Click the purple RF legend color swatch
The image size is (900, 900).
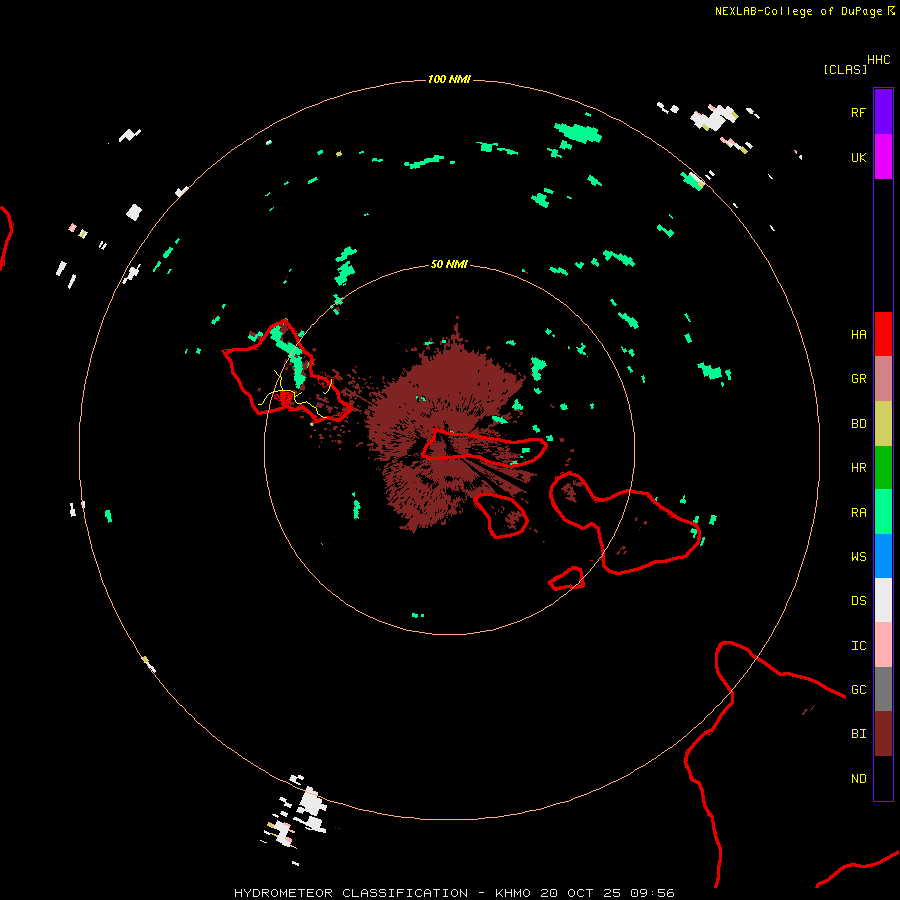883,112
